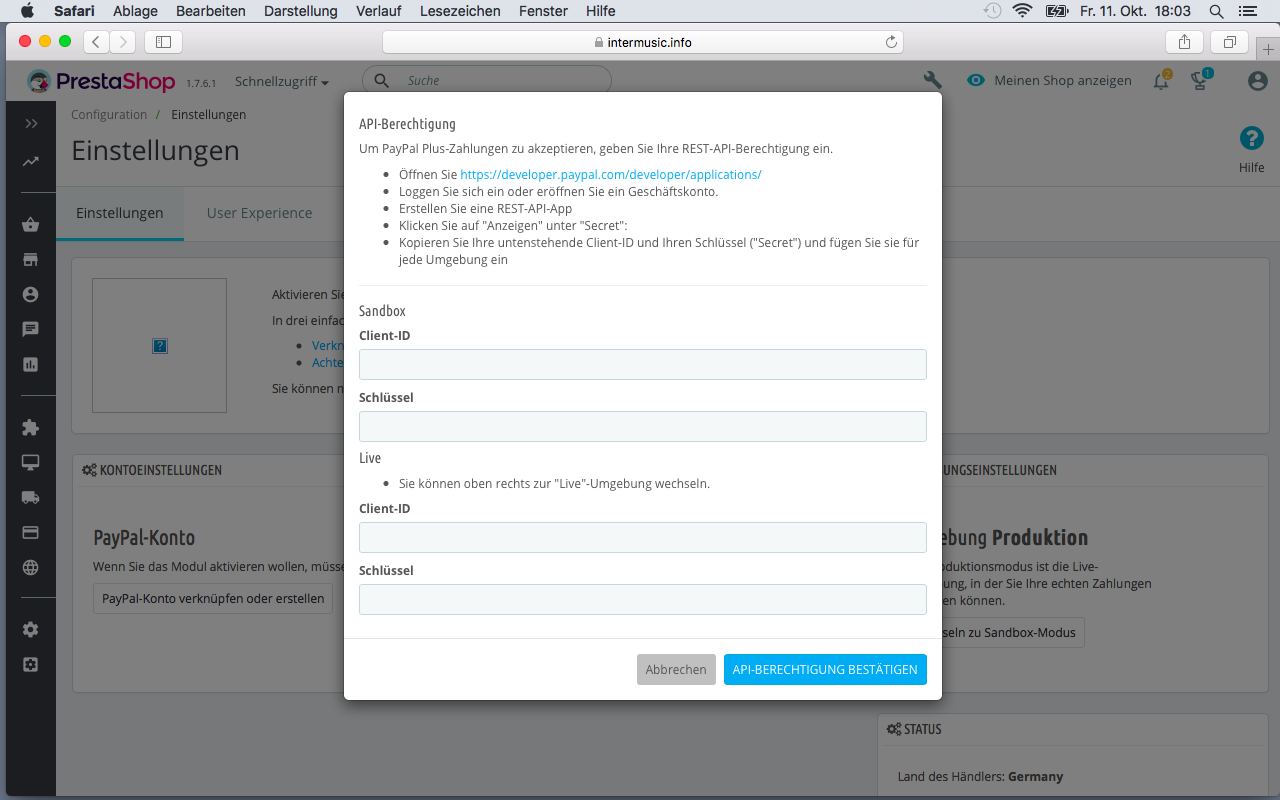Open the Darstellung menu
The height and width of the screenshot is (800, 1280).
[301, 11]
